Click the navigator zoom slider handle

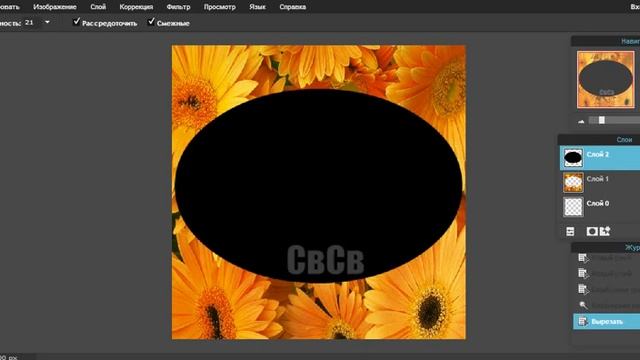pyautogui.click(x=602, y=120)
